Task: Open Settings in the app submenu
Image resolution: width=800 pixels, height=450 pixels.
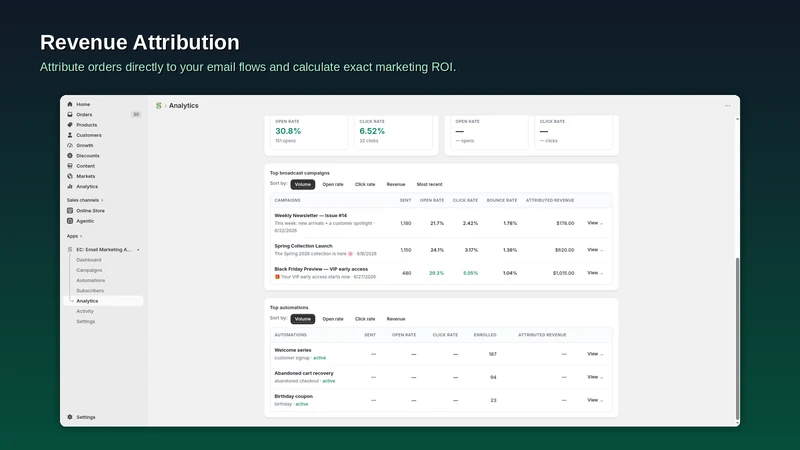Action: tap(86, 321)
